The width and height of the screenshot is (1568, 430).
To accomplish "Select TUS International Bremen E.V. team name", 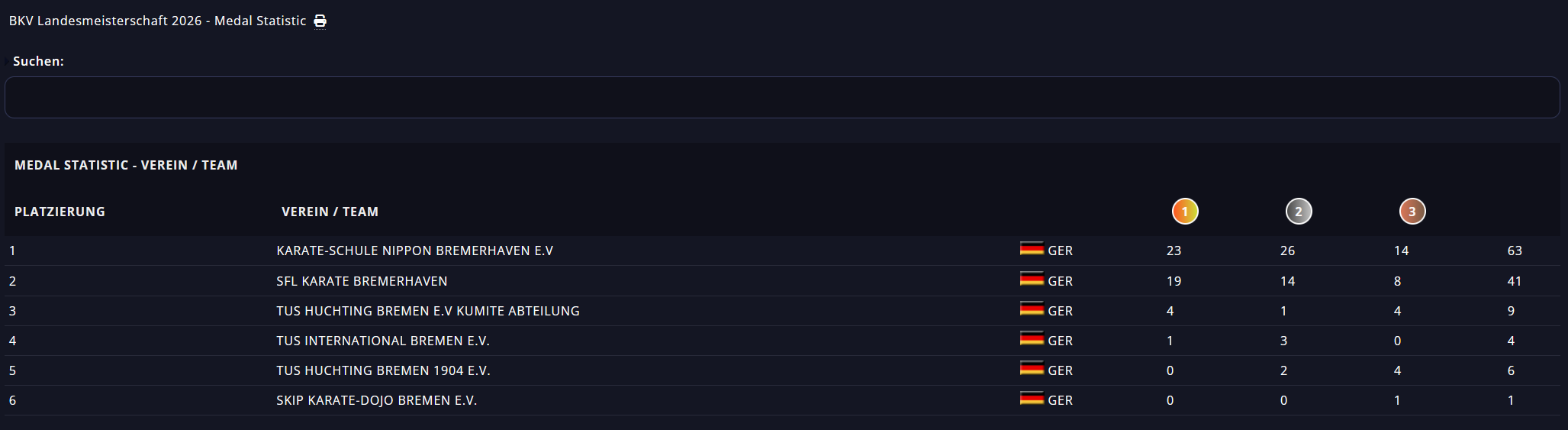I will pos(382,341).
